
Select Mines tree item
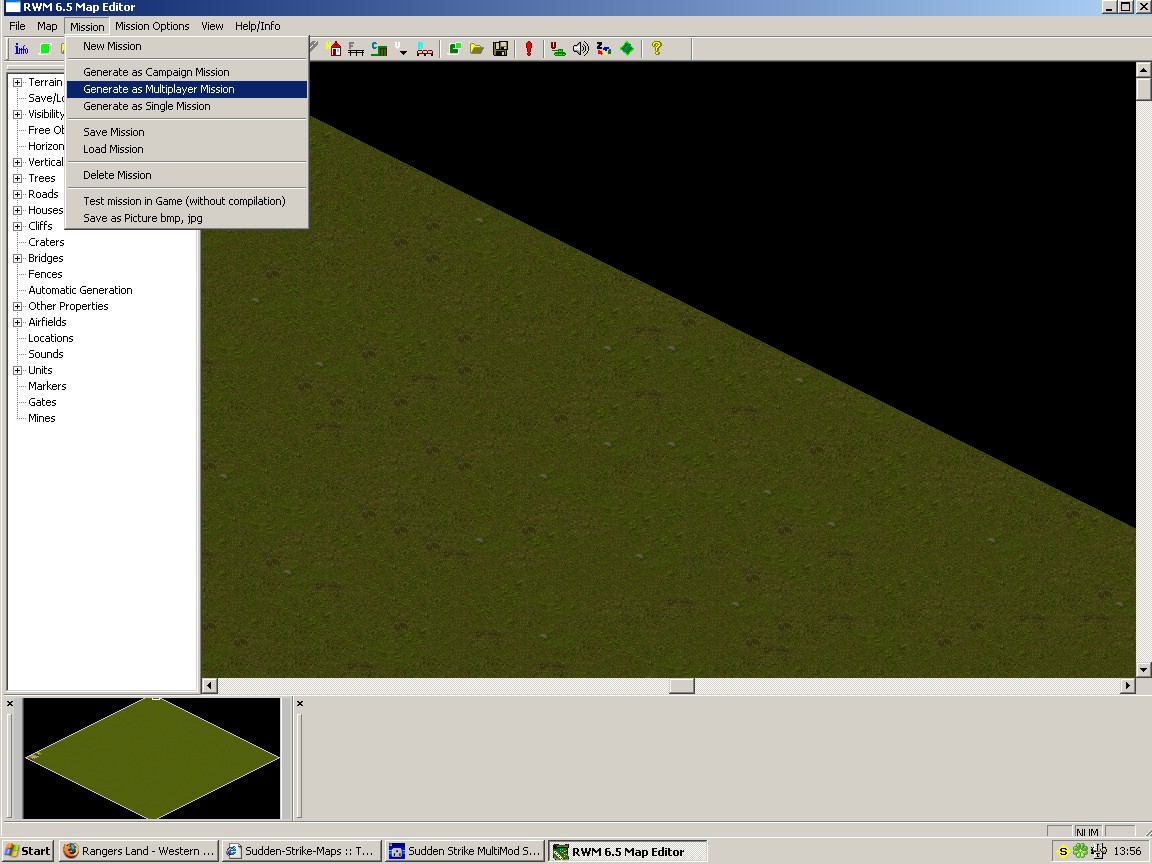42,418
